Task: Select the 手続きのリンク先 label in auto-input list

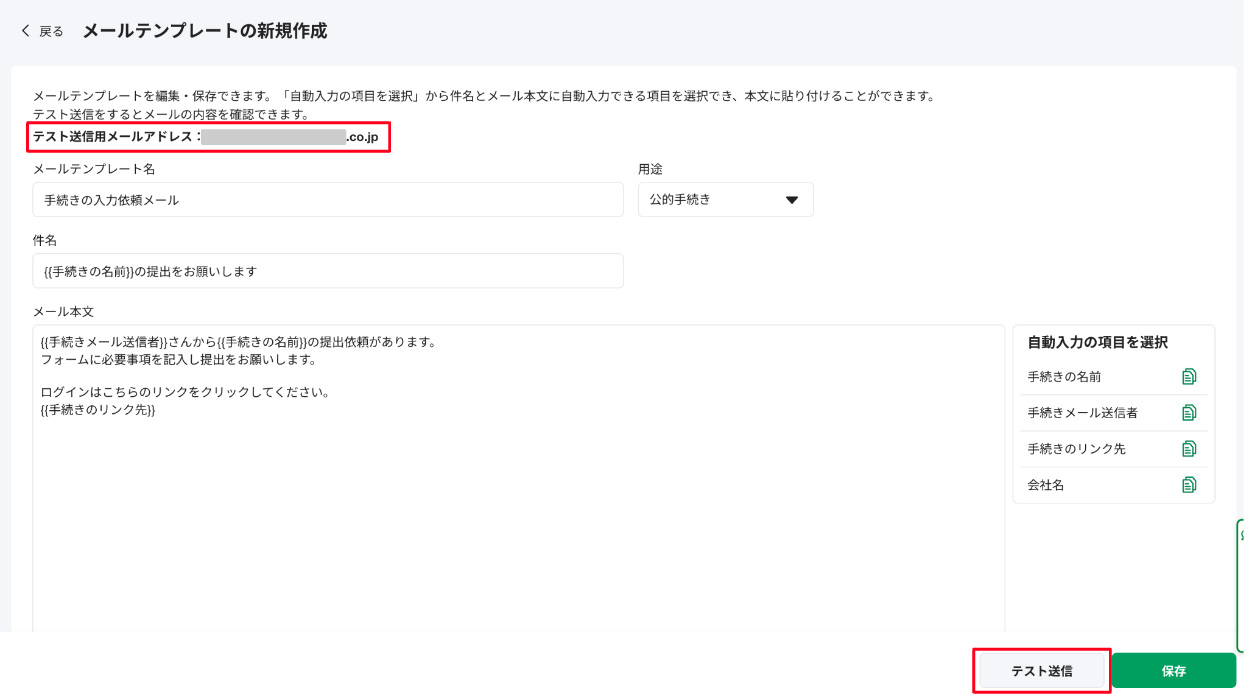Action: coord(1076,449)
